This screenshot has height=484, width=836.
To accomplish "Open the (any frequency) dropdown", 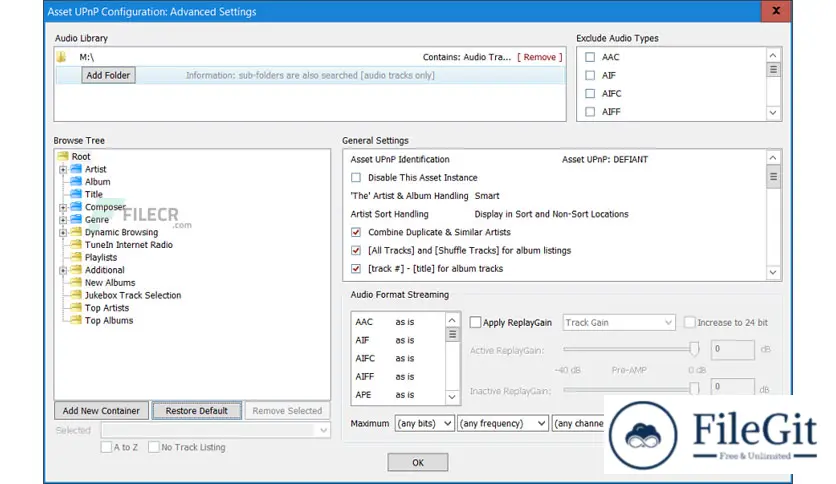I will tap(502, 423).
